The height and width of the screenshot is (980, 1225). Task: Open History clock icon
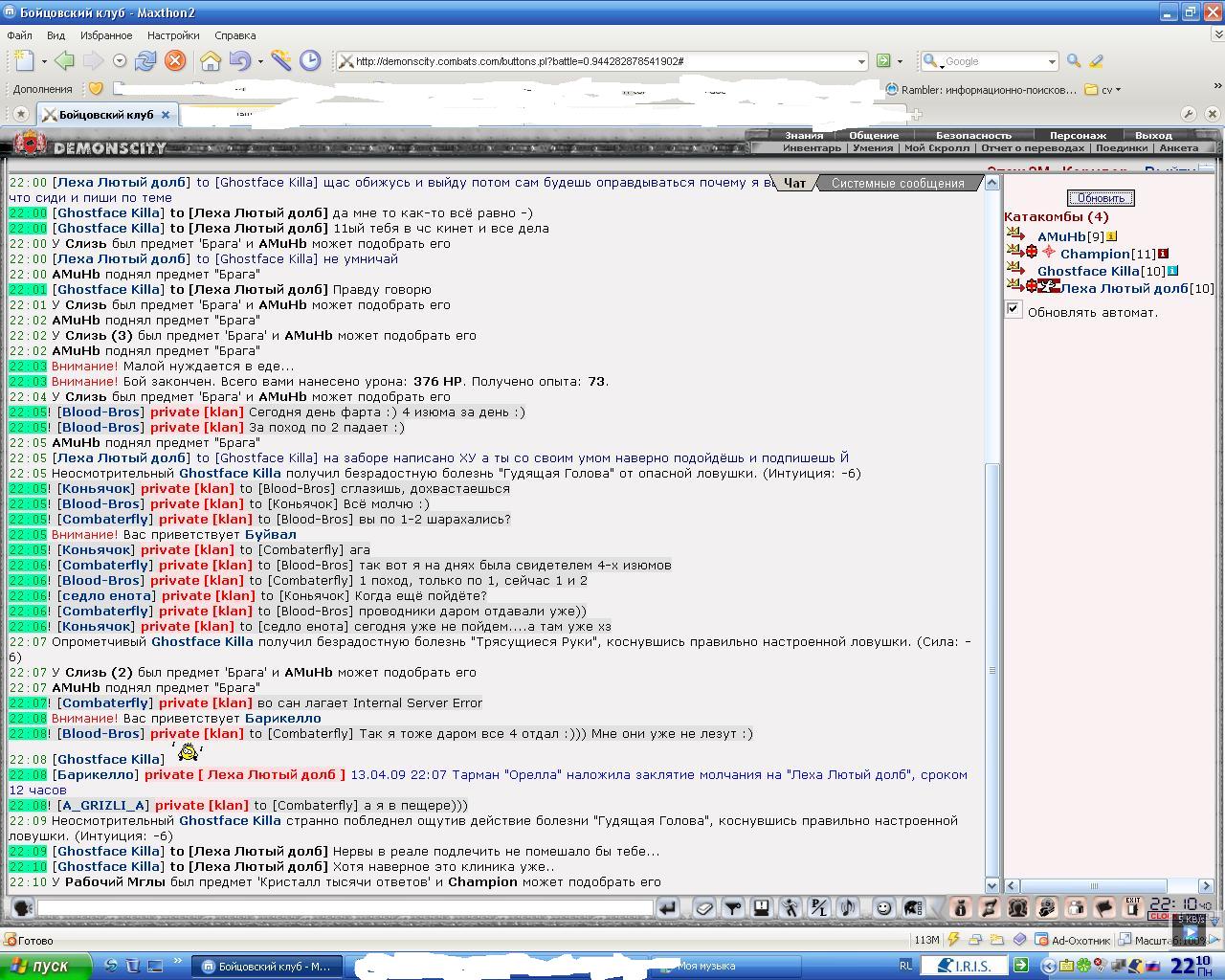tap(310, 61)
